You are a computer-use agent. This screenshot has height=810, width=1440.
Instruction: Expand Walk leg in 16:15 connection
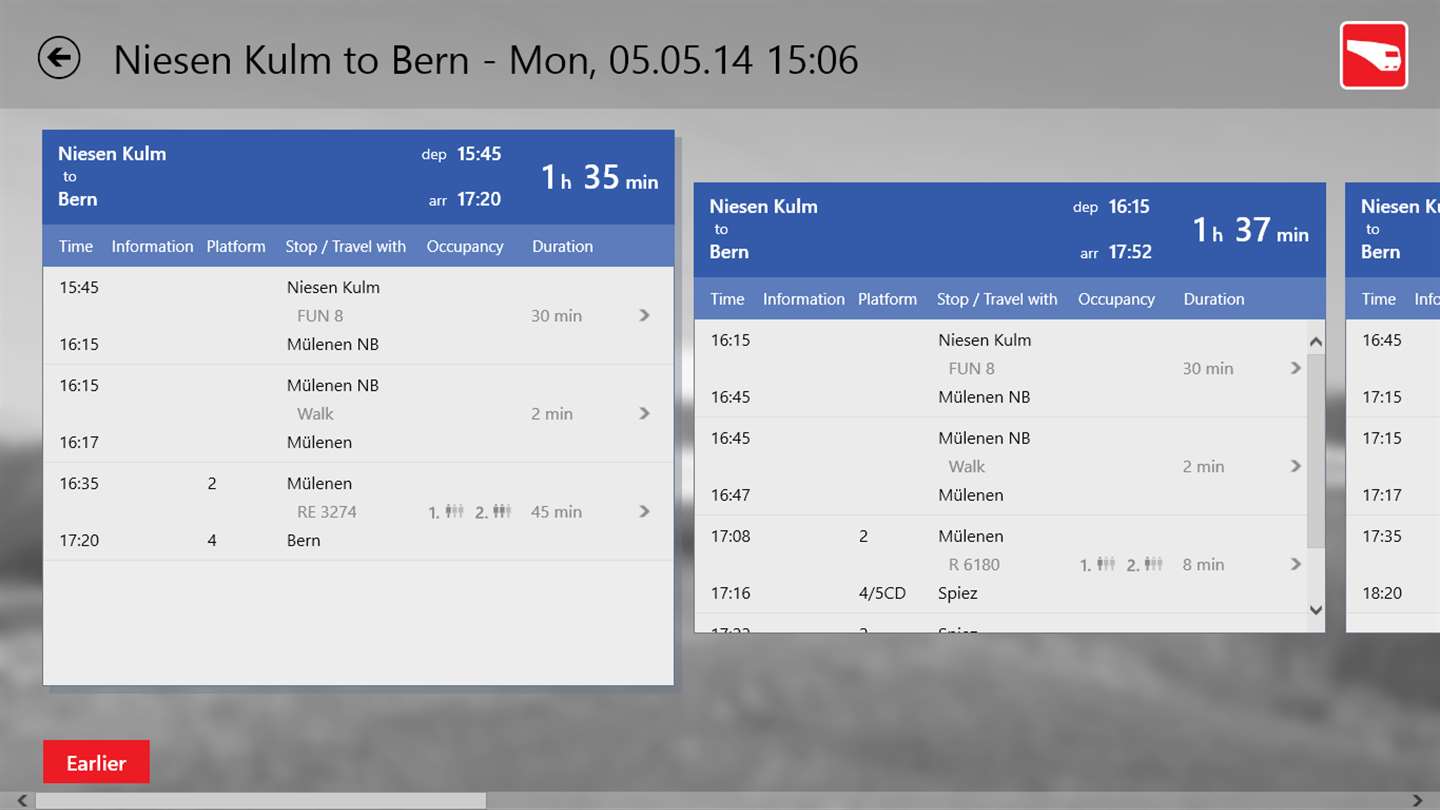[1295, 466]
